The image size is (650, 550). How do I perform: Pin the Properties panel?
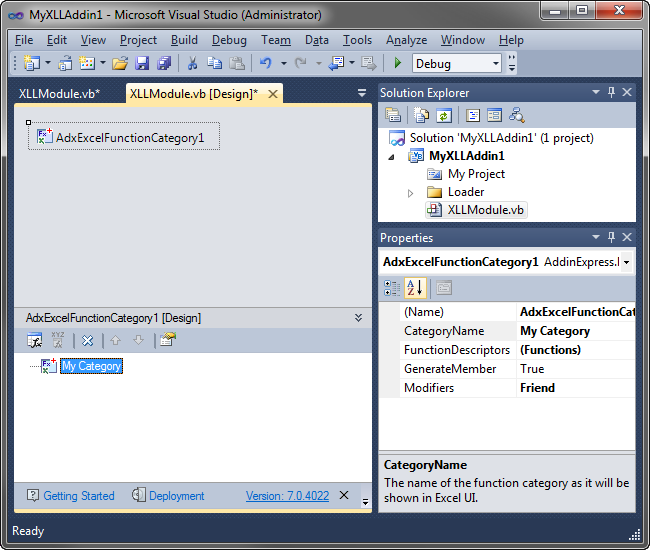[611, 237]
